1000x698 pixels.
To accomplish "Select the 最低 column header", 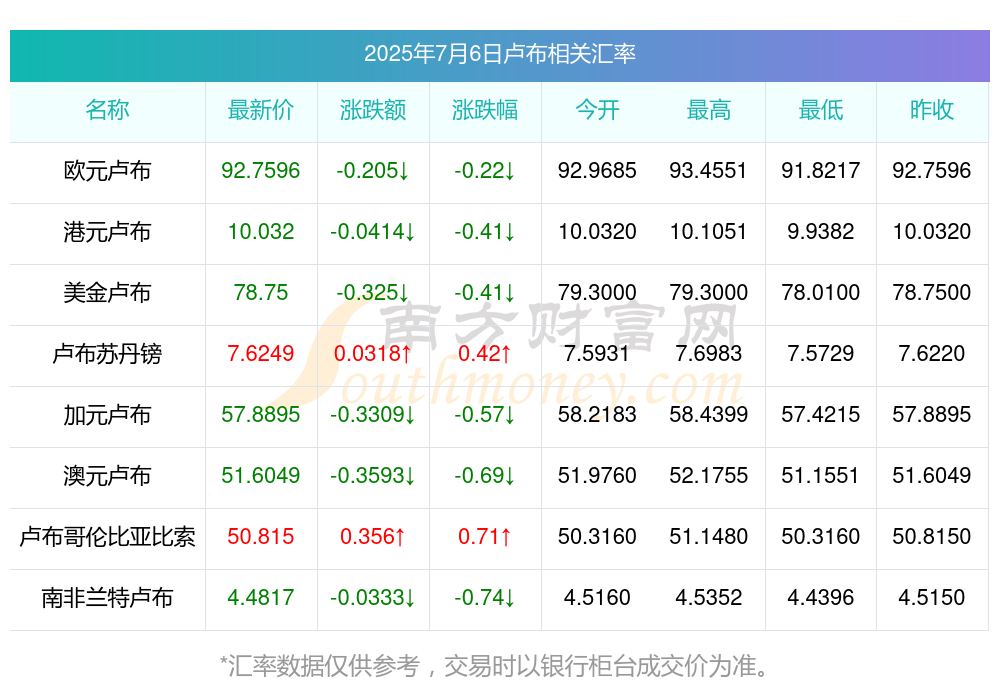I will 821,110.
